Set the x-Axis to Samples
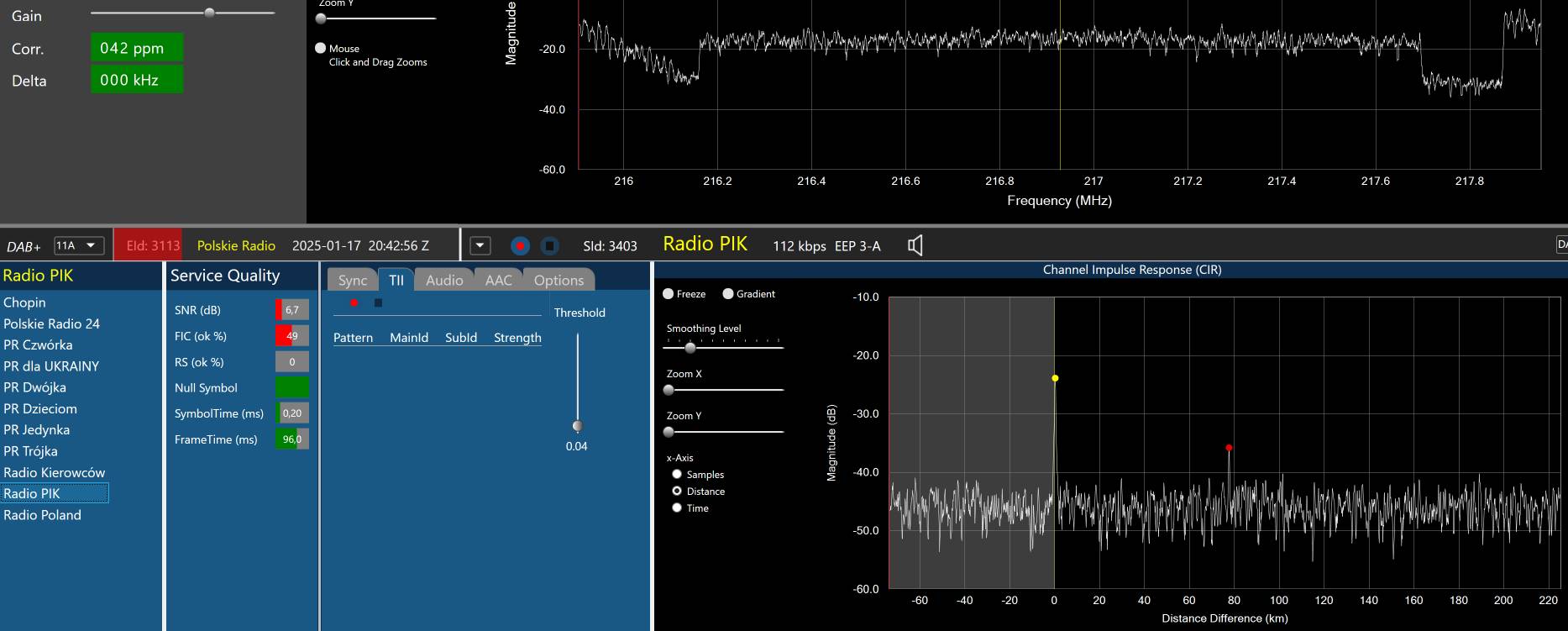The width and height of the screenshot is (1568, 631). pos(677,475)
